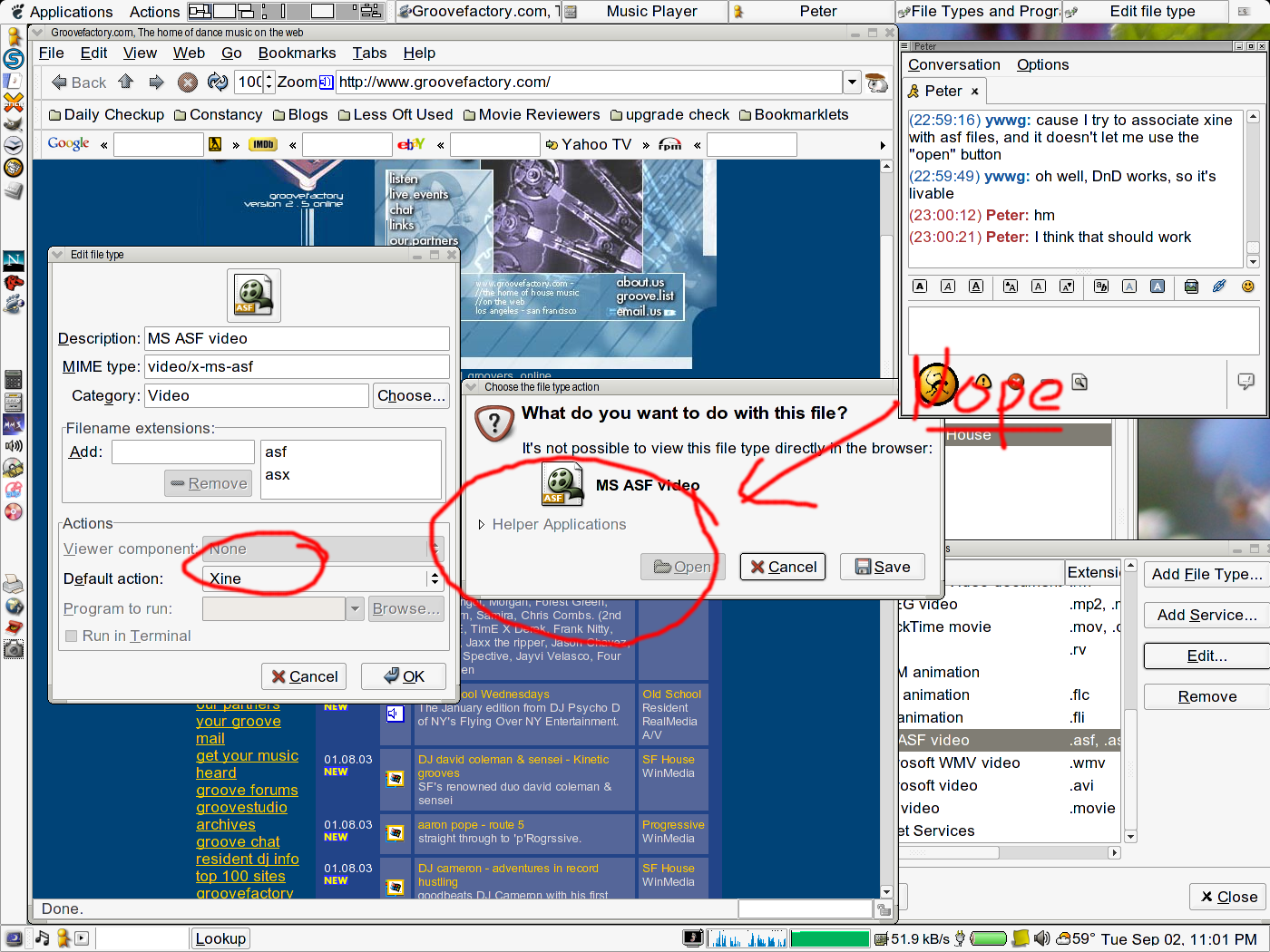The image size is (1270, 952).
Task: Click Choose... button next to Category
Action: pyautogui.click(x=411, y=396)
